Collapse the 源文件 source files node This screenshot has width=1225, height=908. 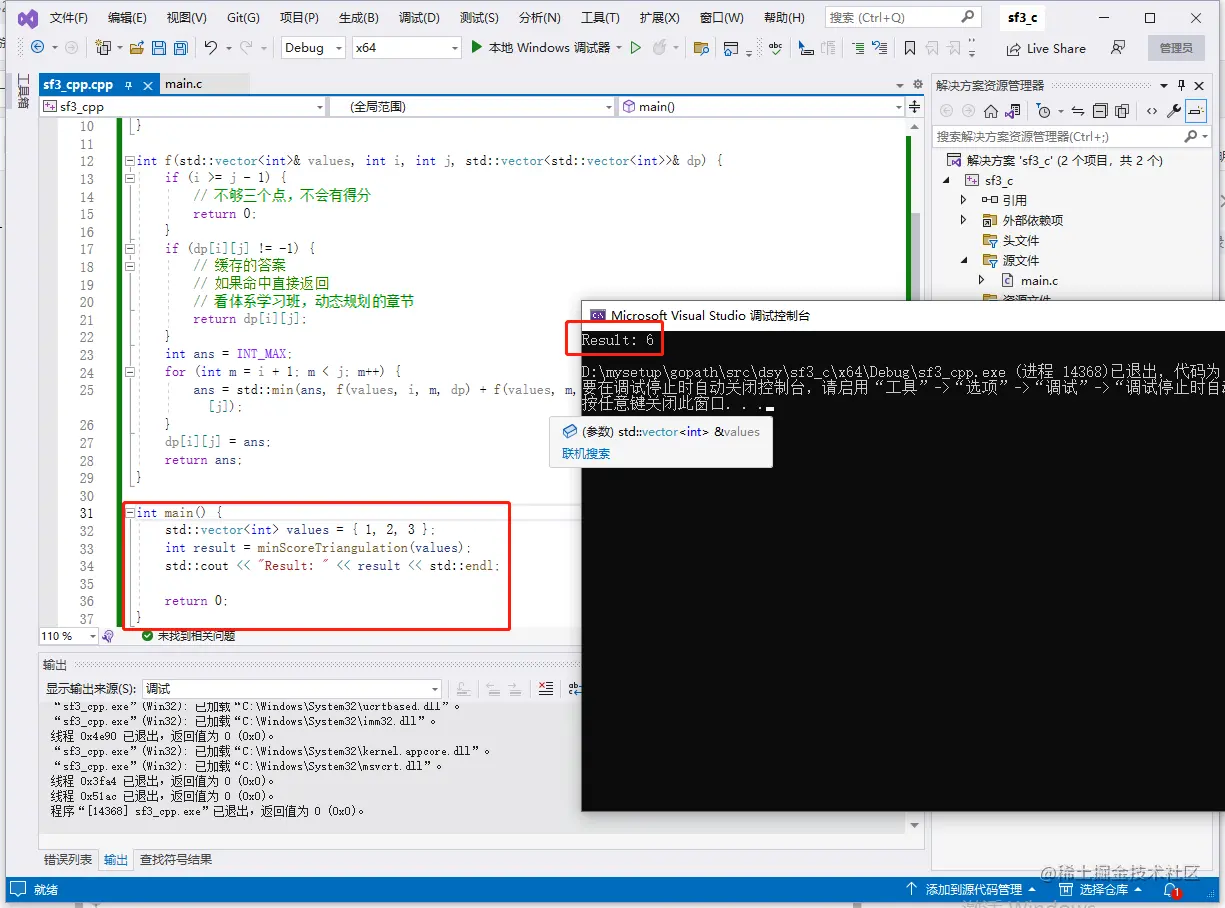pyautogui.click(x=964, y=260)
